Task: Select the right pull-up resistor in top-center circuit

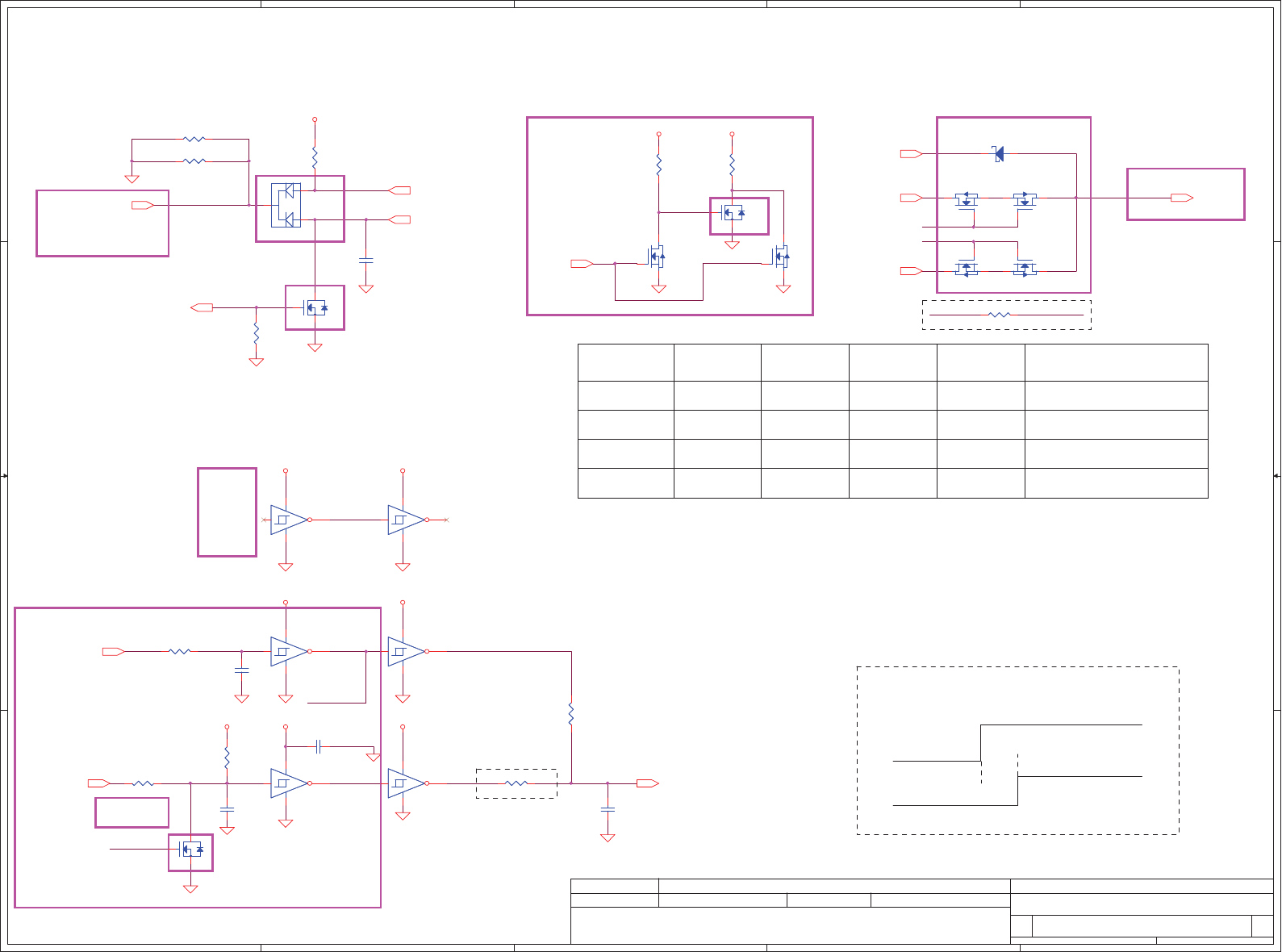Action: click(x=732, y=165)
